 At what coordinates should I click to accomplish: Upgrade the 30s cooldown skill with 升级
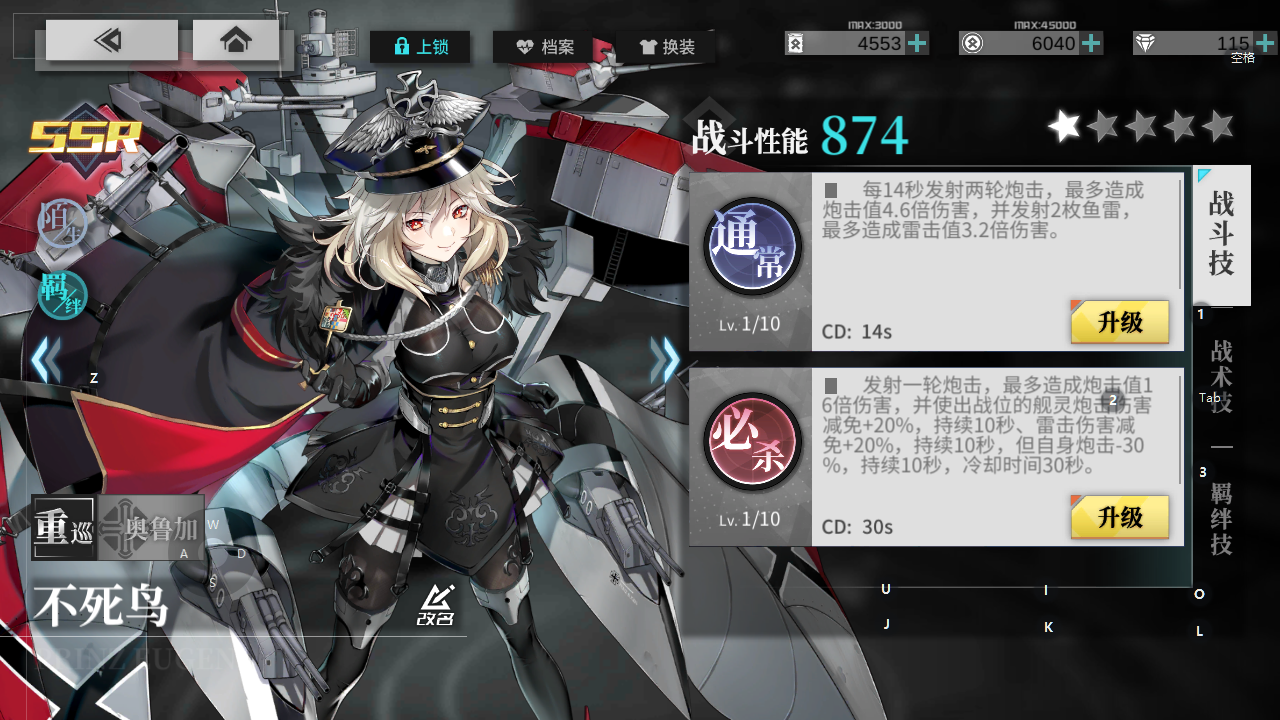(1120, 518)
